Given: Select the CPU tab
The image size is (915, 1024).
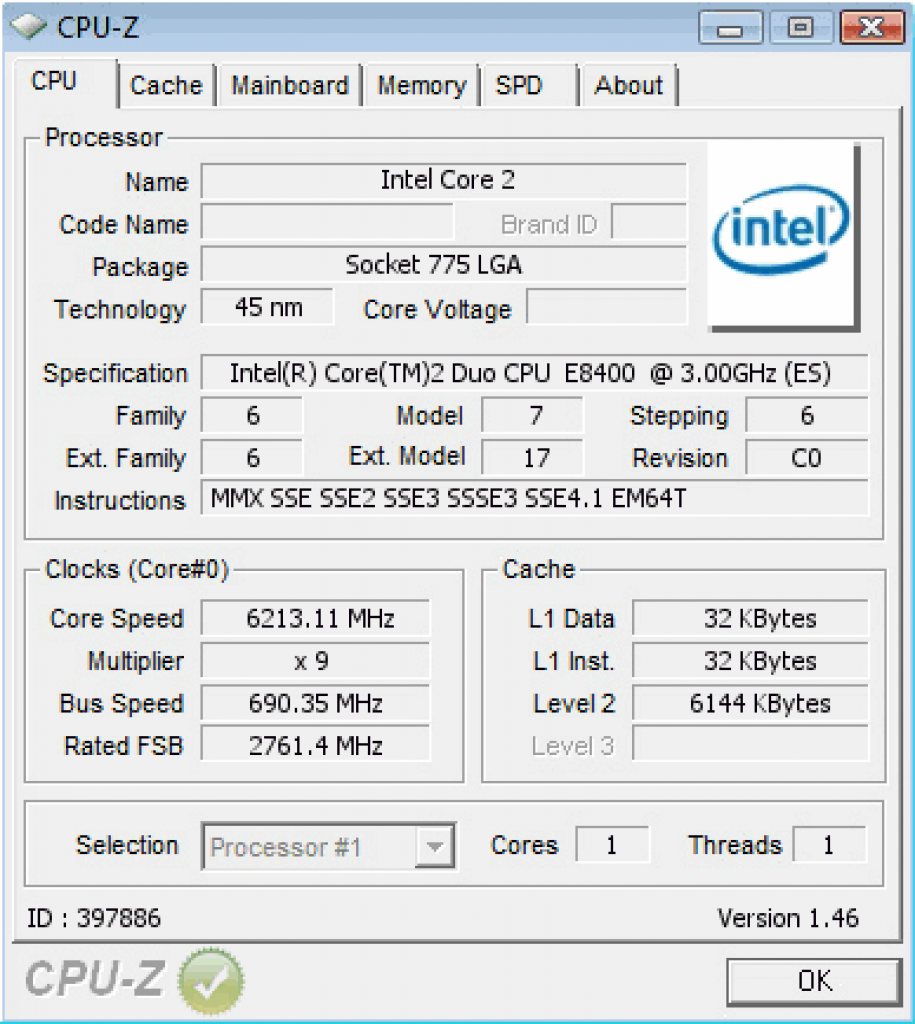Looking at the screenshot, I should coord(64,82).
